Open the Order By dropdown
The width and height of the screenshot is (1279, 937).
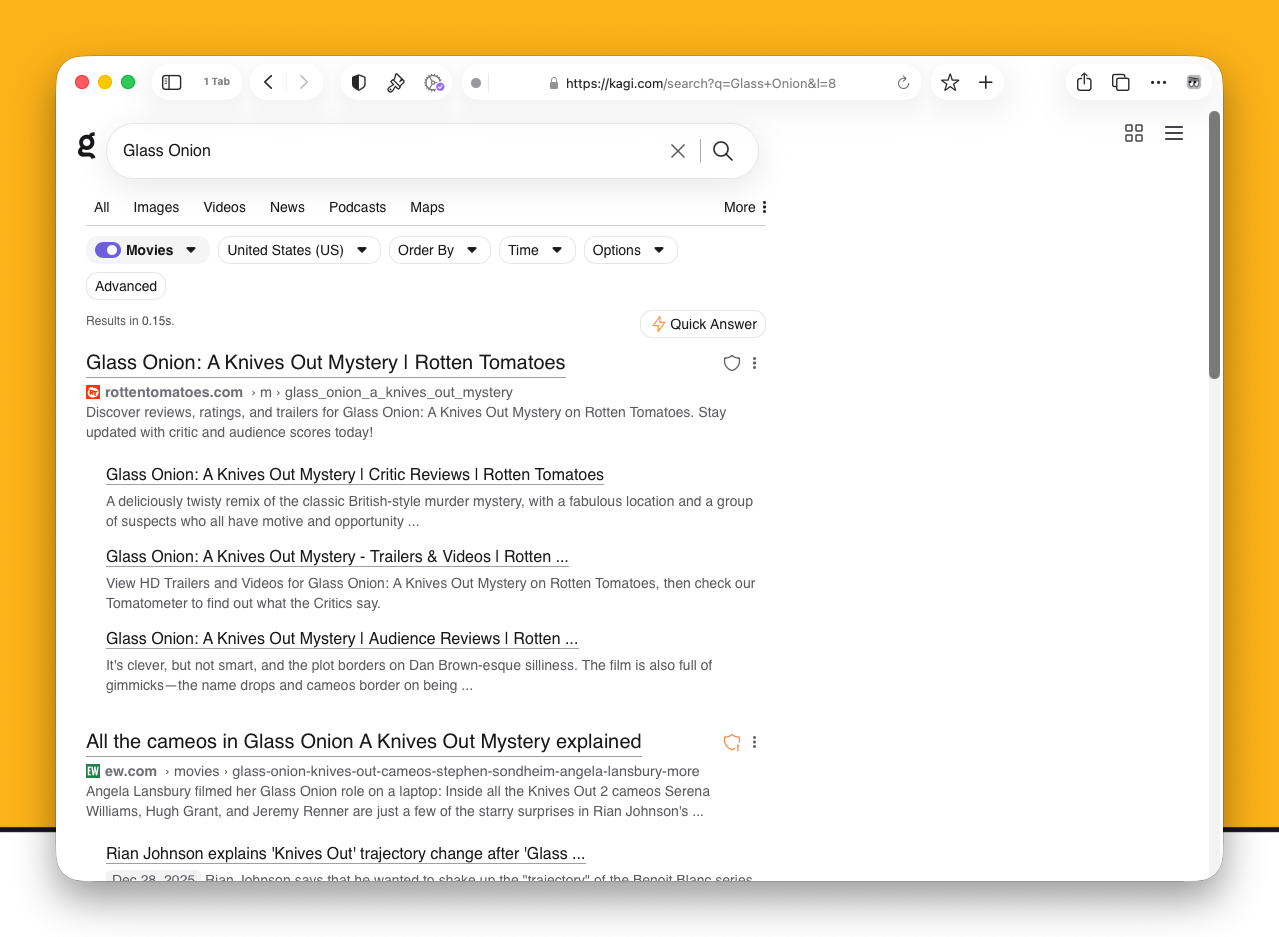coord(439,250)
